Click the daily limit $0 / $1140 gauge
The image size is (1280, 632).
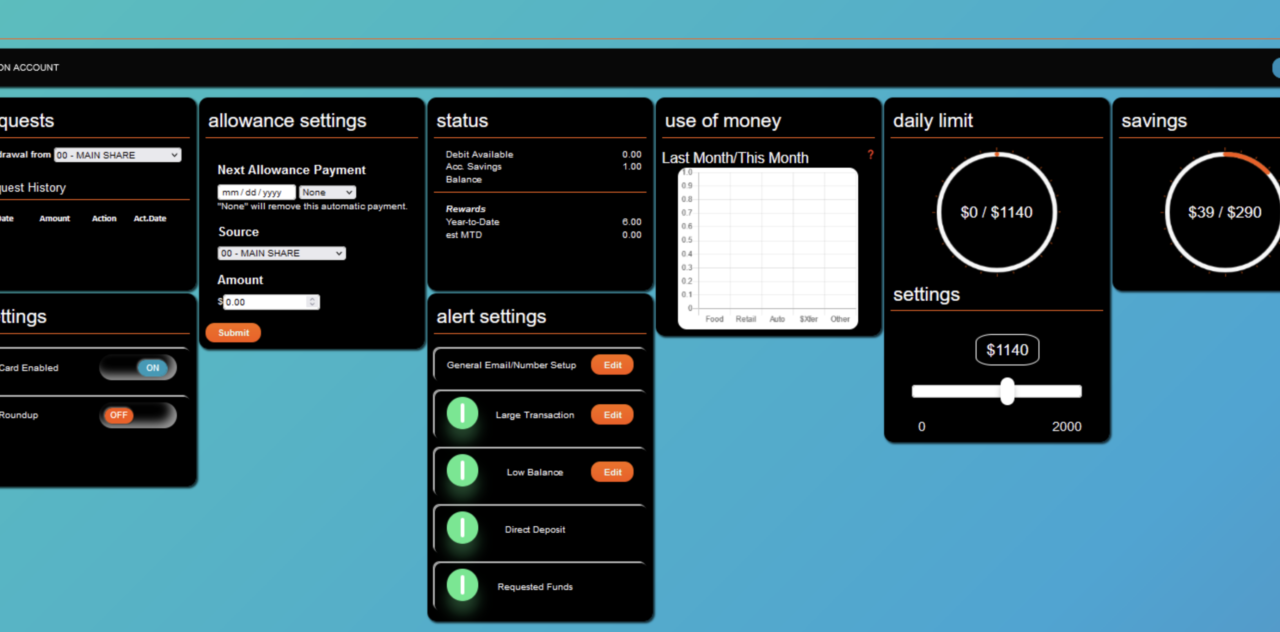(x=996, y=212)
